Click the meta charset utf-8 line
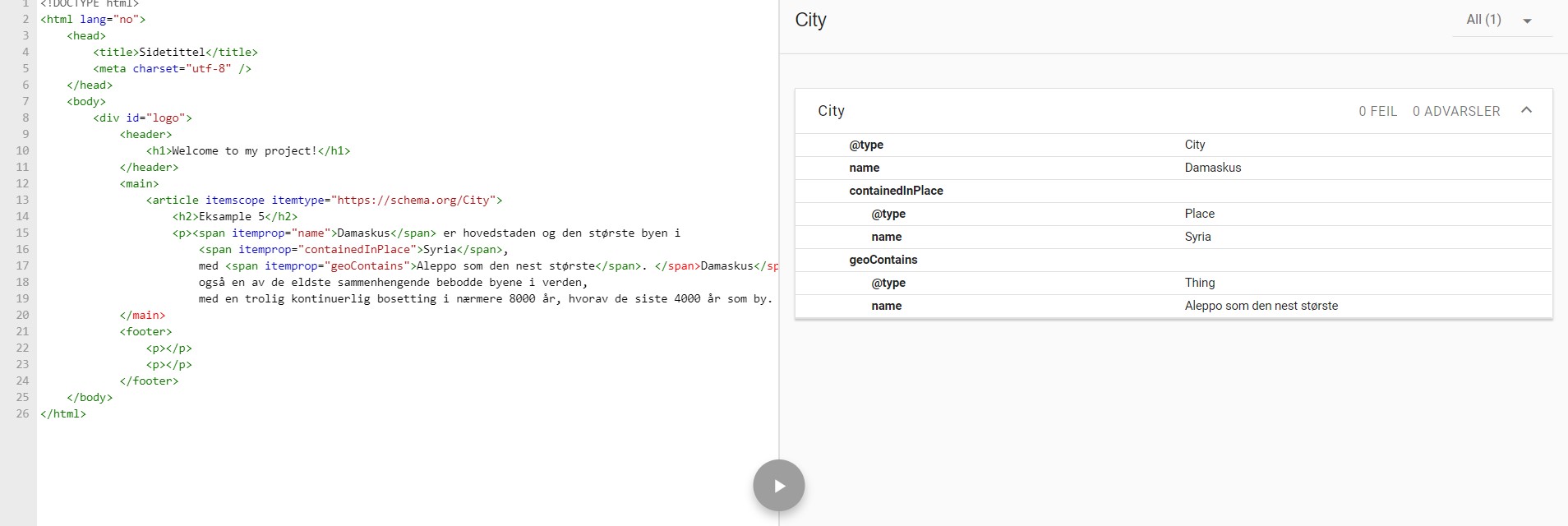1568x526 pixels. [x=172, y=68]
